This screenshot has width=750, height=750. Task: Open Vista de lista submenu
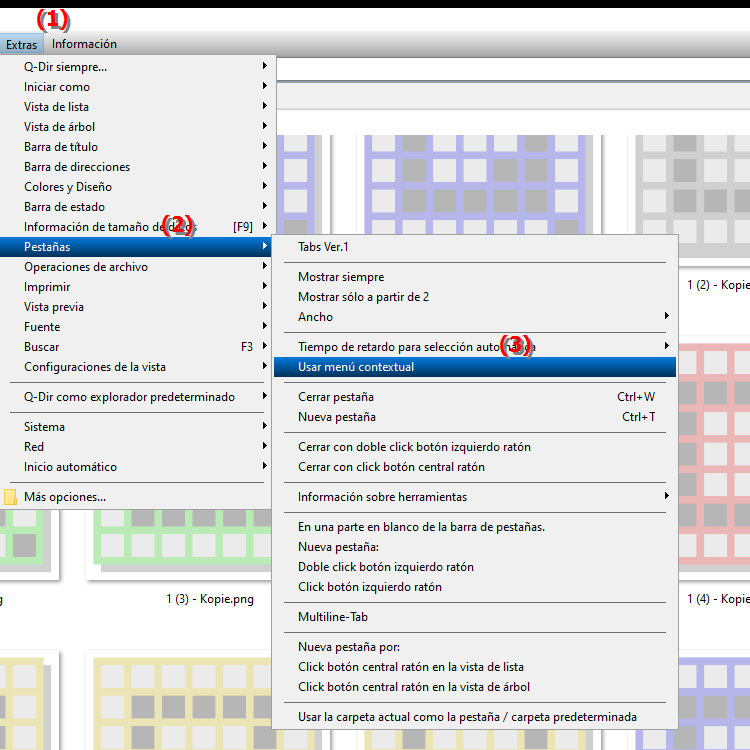click(x=137, y=107)
